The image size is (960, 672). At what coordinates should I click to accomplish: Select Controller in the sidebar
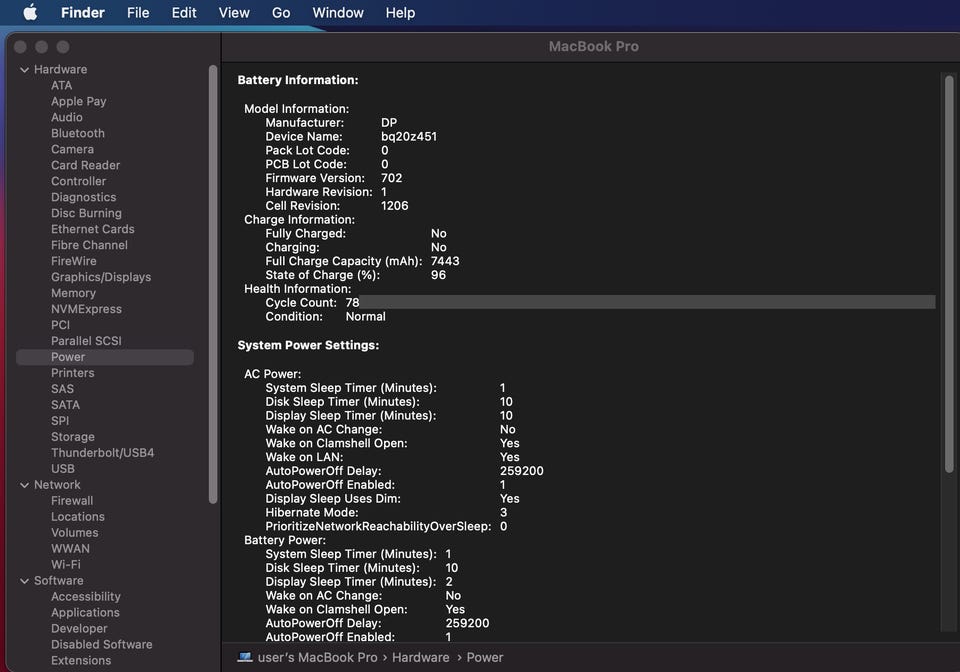(x=78, y=181)
